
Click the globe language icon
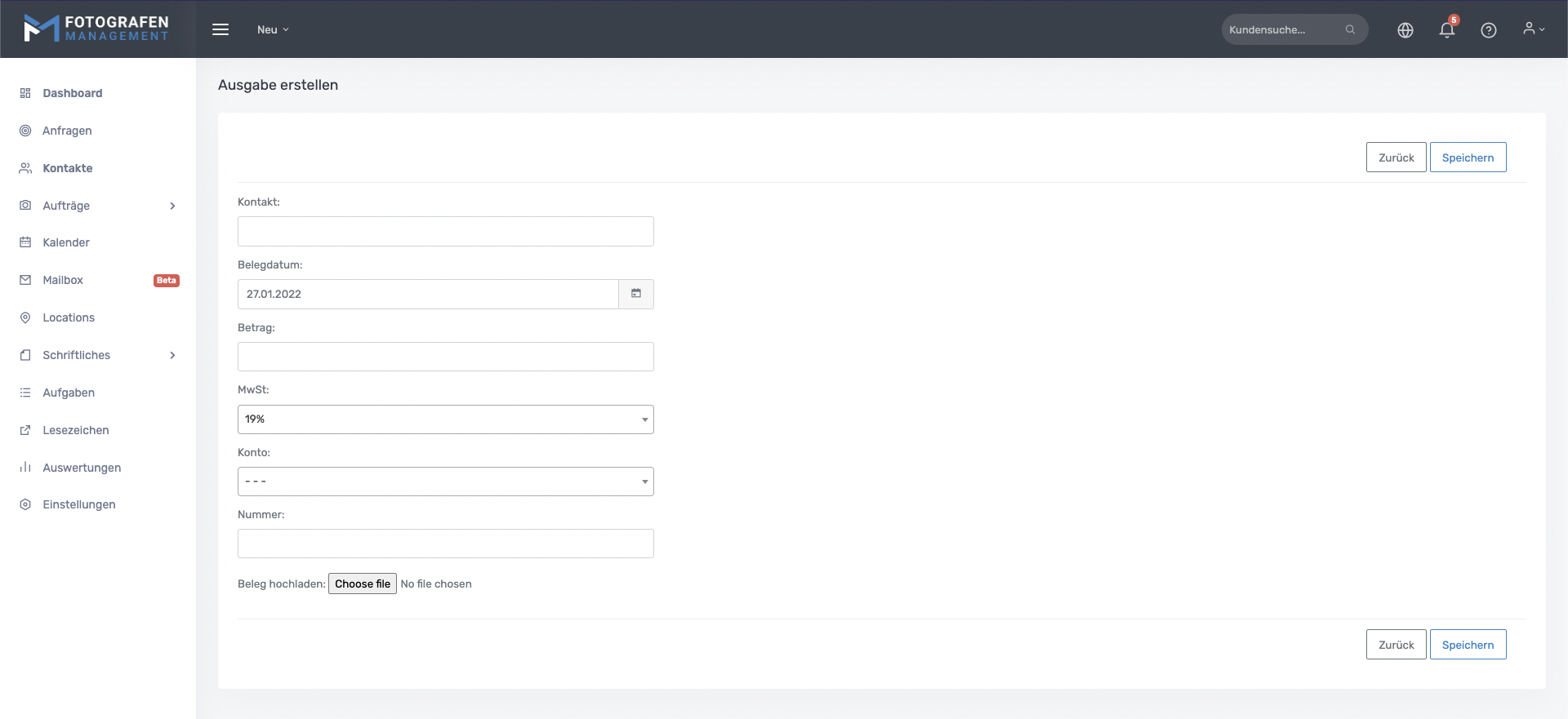click(x=1405, y=30)
